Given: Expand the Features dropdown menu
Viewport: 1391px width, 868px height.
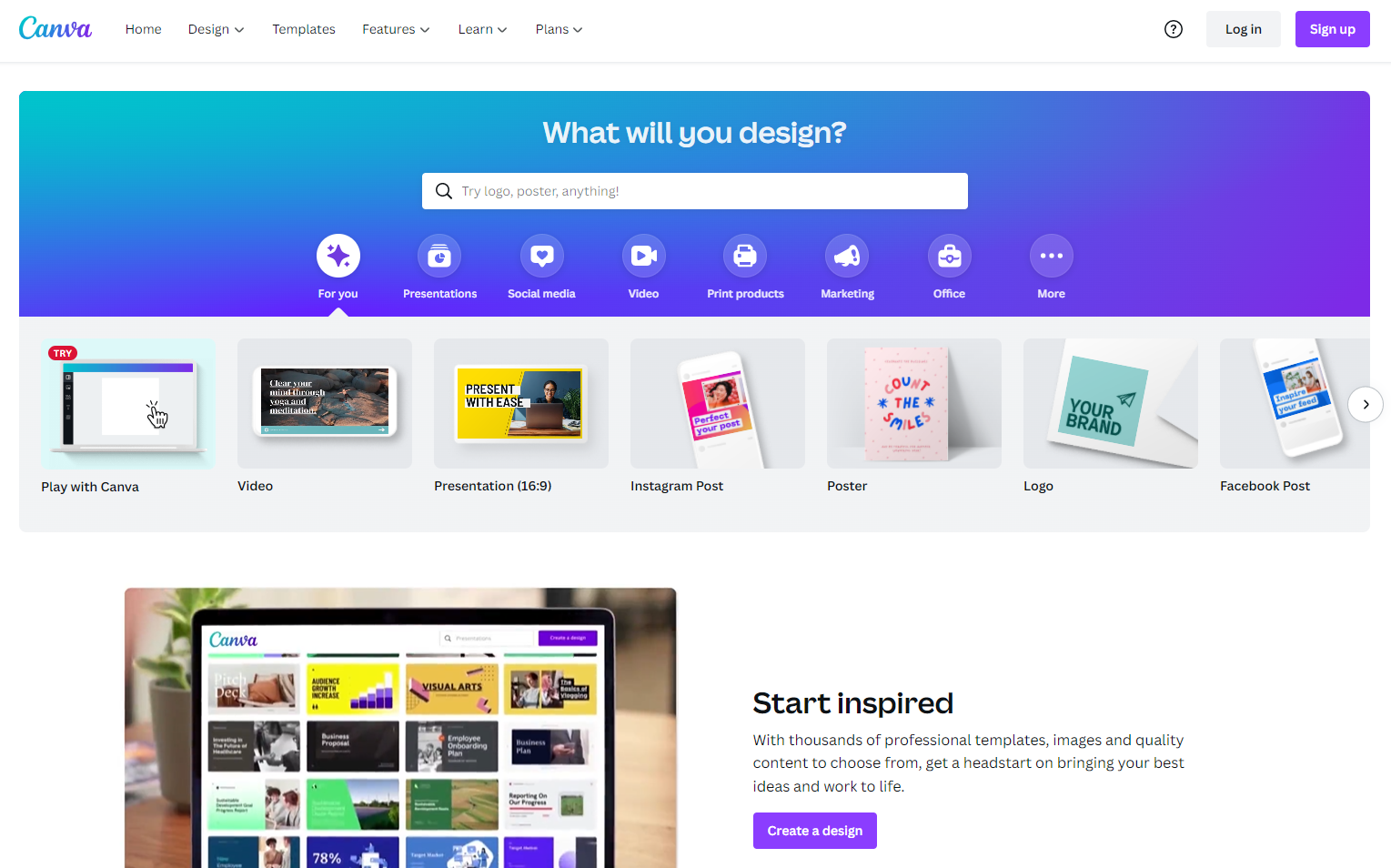Looking at the screenshot, I should coord(396,29).
